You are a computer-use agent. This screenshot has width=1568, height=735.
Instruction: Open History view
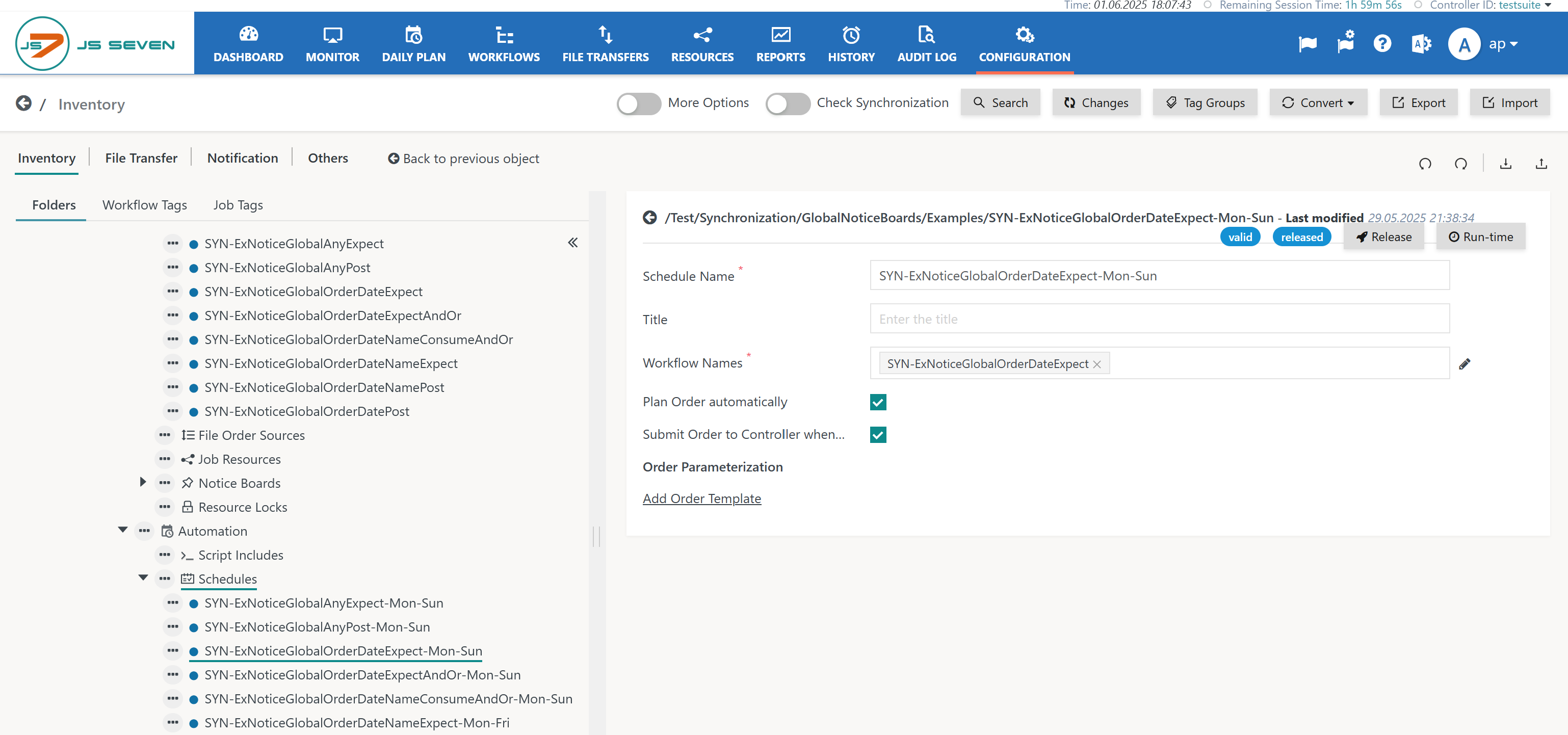[x=851, y=44]
